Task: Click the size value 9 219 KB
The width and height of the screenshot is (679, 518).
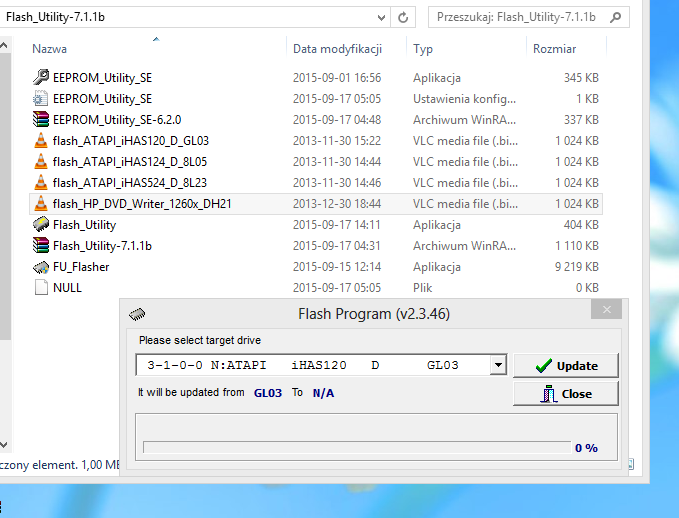Action: pyautogui.click(x=577, y=267)
